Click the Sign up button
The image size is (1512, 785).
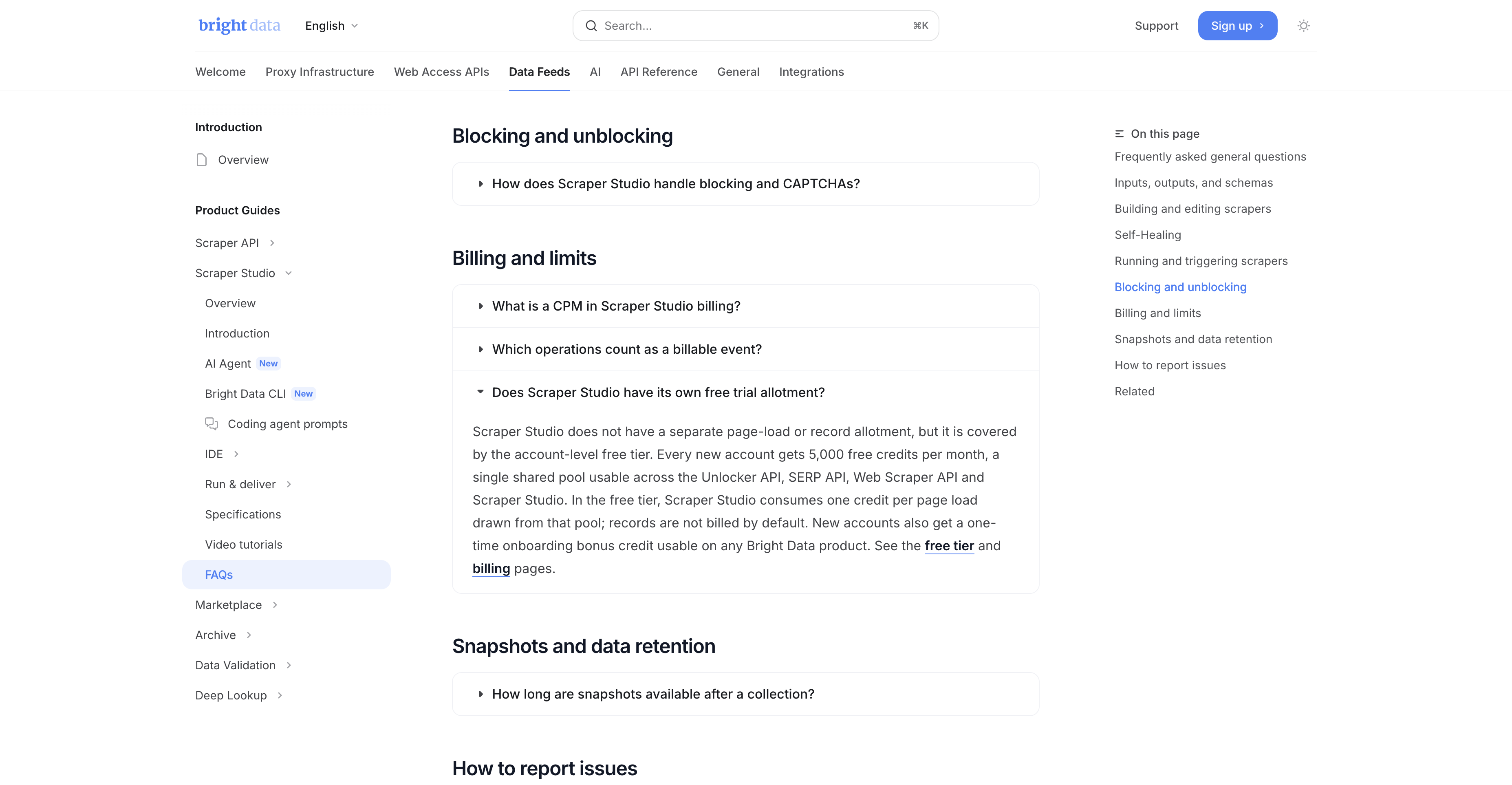(1237, 26)
